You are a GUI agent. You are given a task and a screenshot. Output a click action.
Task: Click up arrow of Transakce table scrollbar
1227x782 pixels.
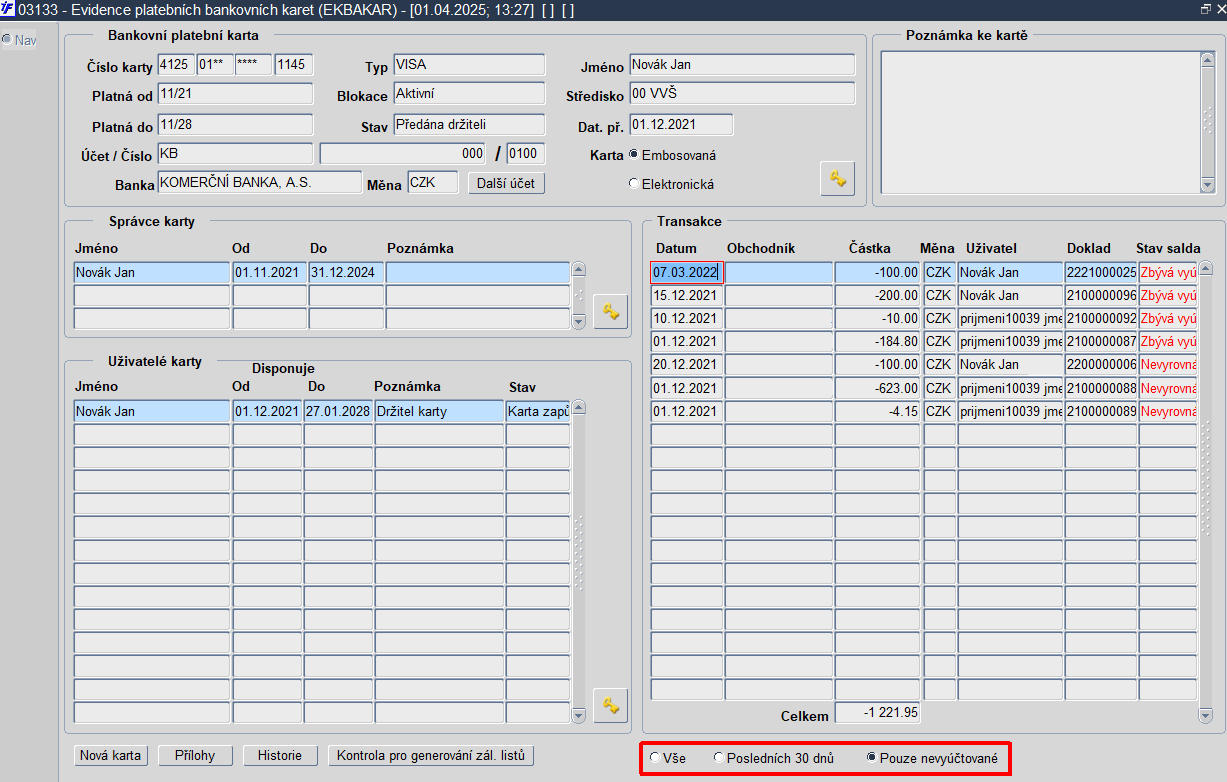[1204, 269]
